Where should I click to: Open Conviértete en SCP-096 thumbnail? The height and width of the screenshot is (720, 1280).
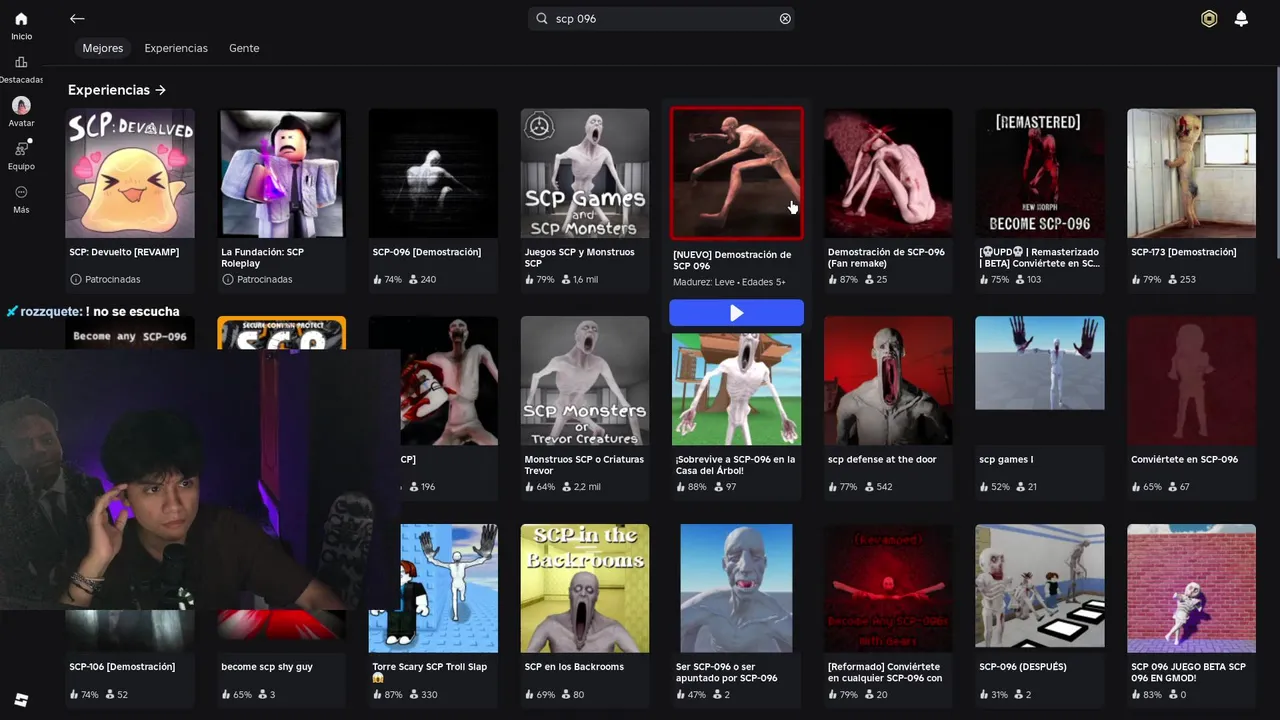(x=1192, y=381)
